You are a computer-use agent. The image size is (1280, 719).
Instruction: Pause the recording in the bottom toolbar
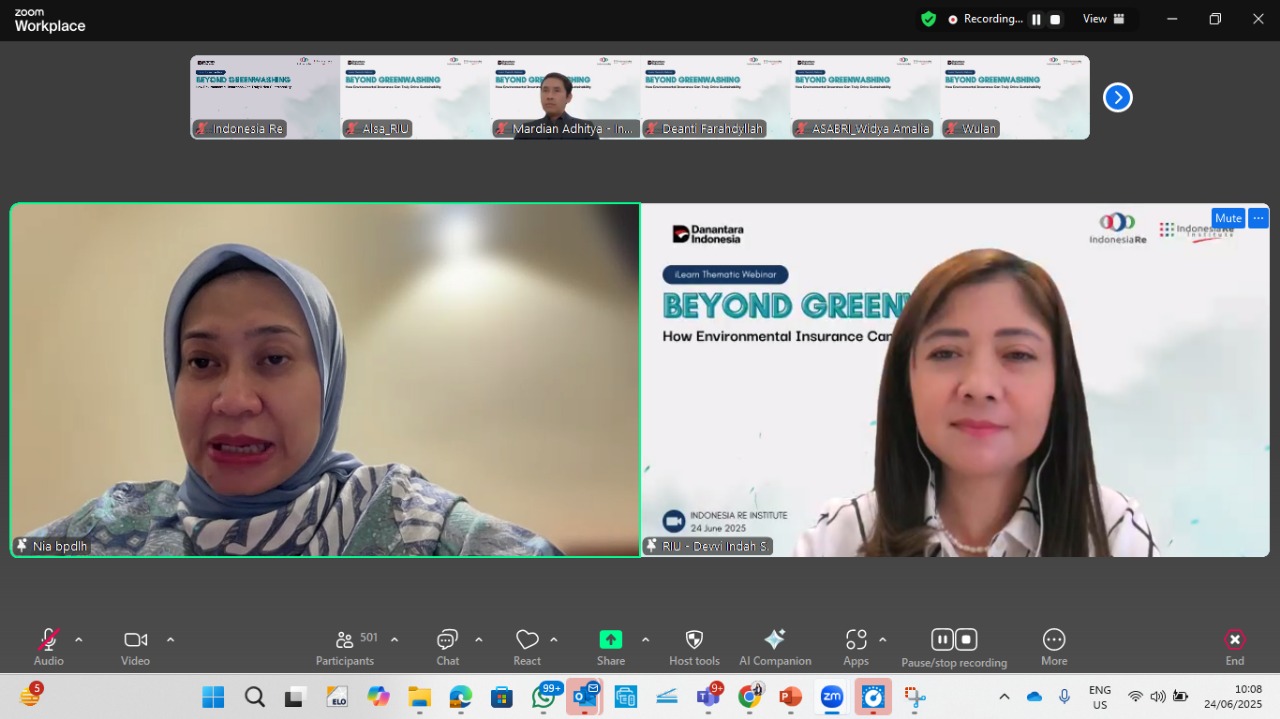click(942, 639)
